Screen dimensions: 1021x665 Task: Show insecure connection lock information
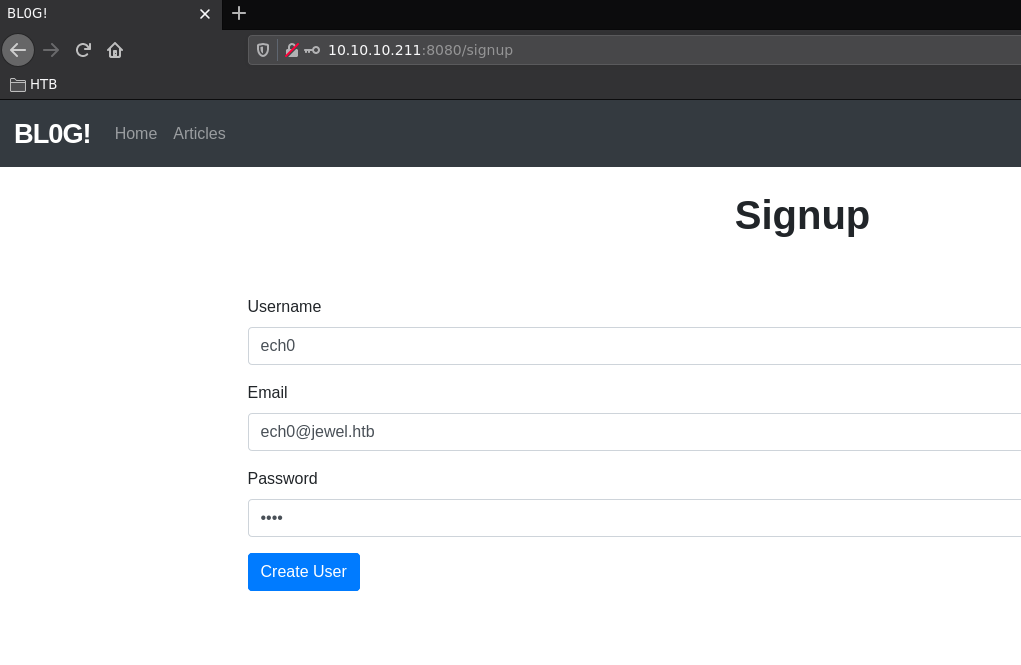tap(291, 50)
